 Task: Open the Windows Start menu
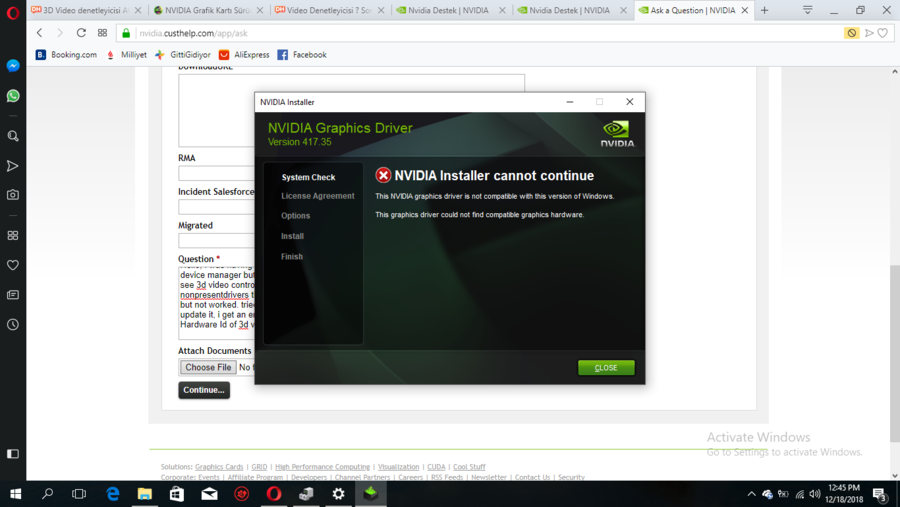tap(15, 494)
